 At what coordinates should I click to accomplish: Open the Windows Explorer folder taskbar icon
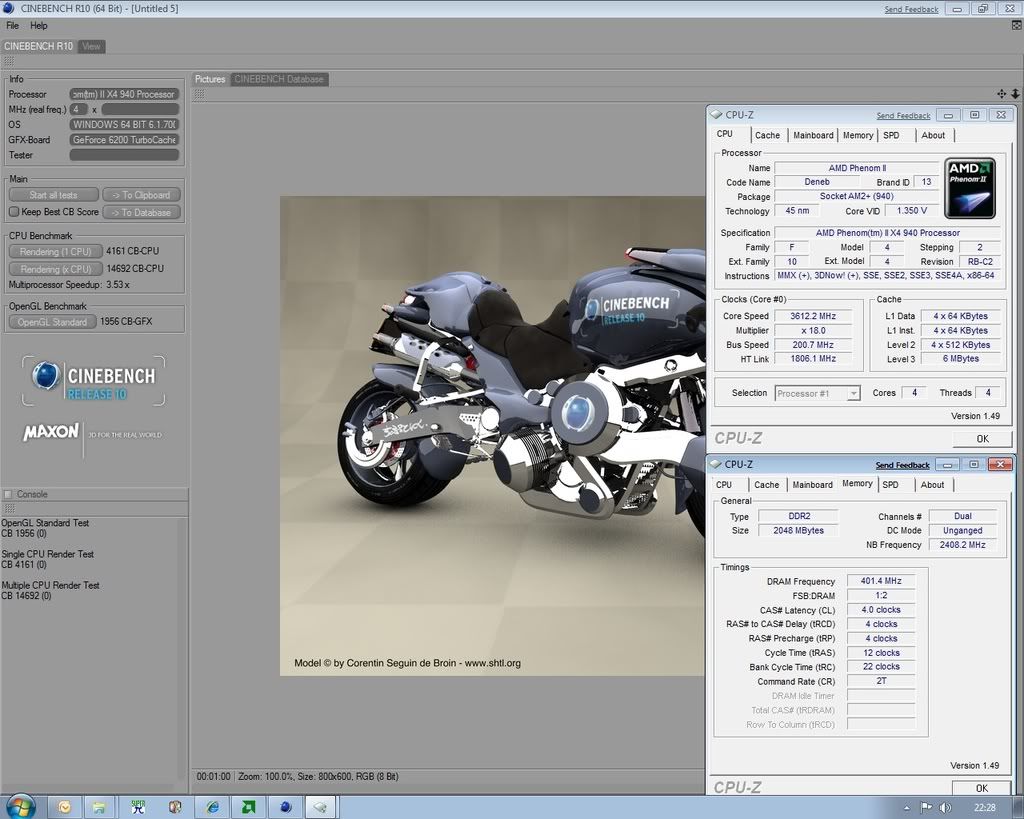[99, 807]
